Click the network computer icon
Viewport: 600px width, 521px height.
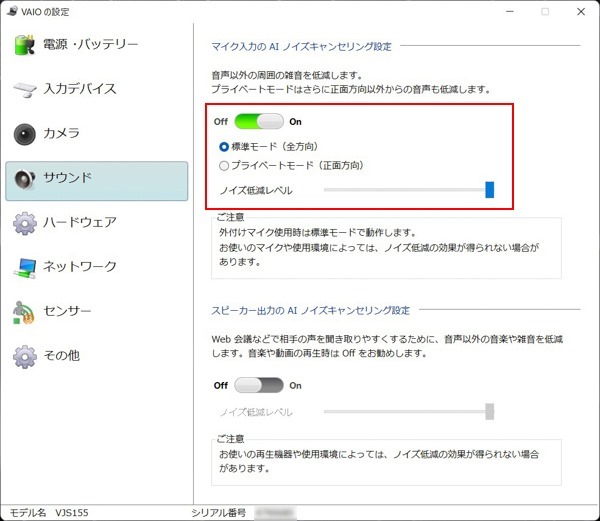click(x=24, y=268)
